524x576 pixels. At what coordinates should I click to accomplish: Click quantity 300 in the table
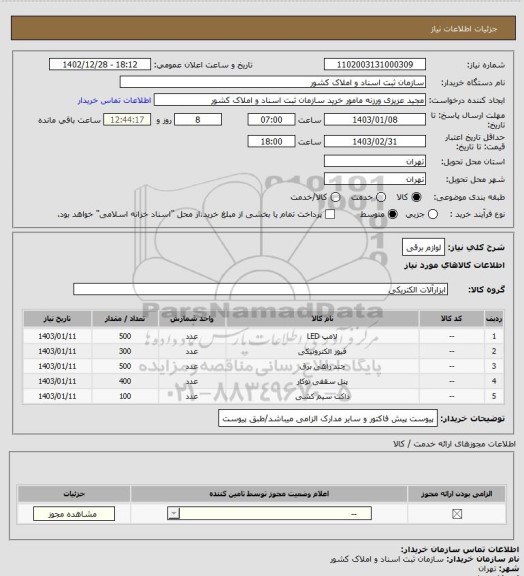[x=125, y=351]
